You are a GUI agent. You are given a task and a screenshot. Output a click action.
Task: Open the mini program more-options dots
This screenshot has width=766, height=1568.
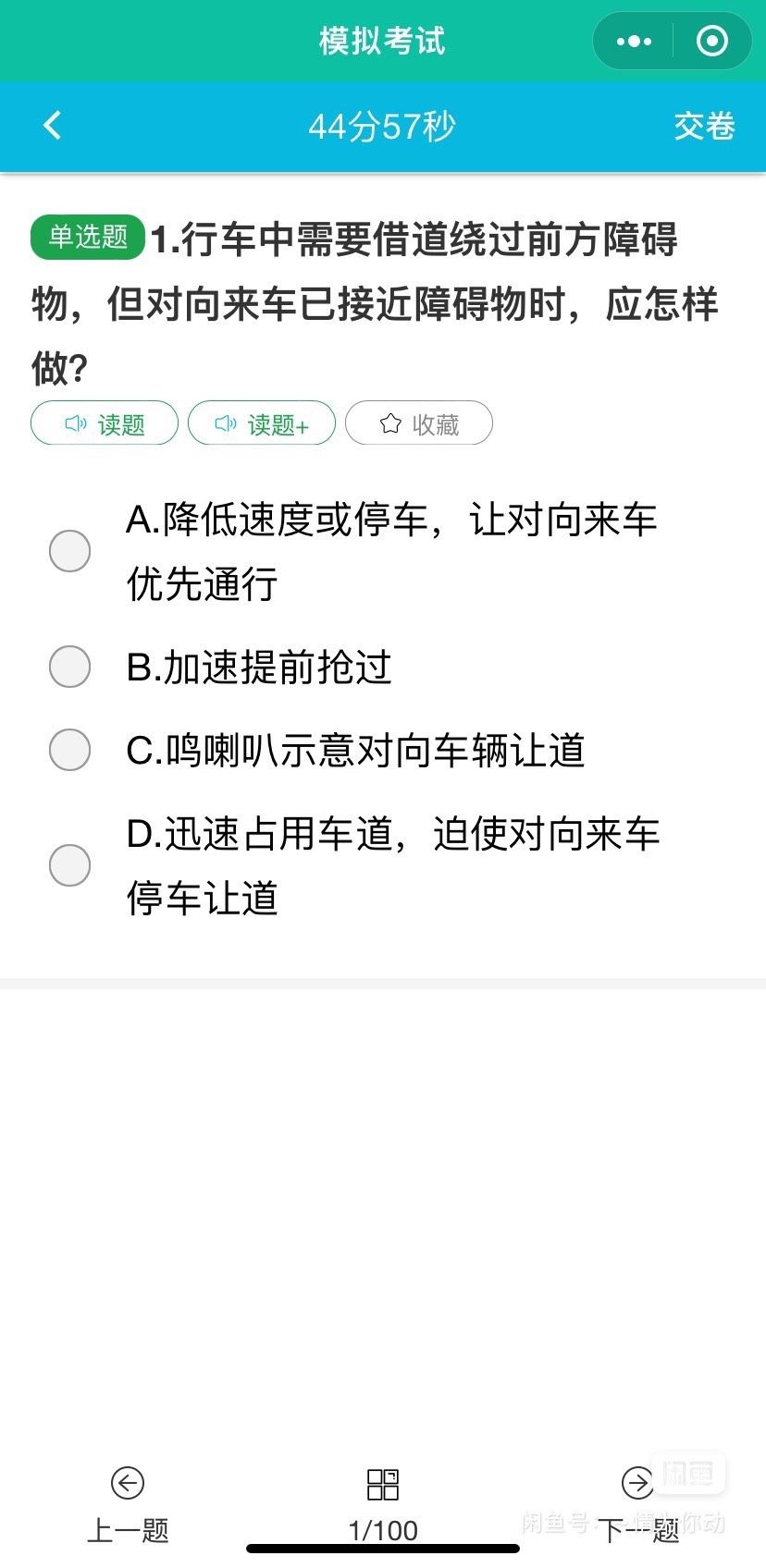[x=634, y=42]
